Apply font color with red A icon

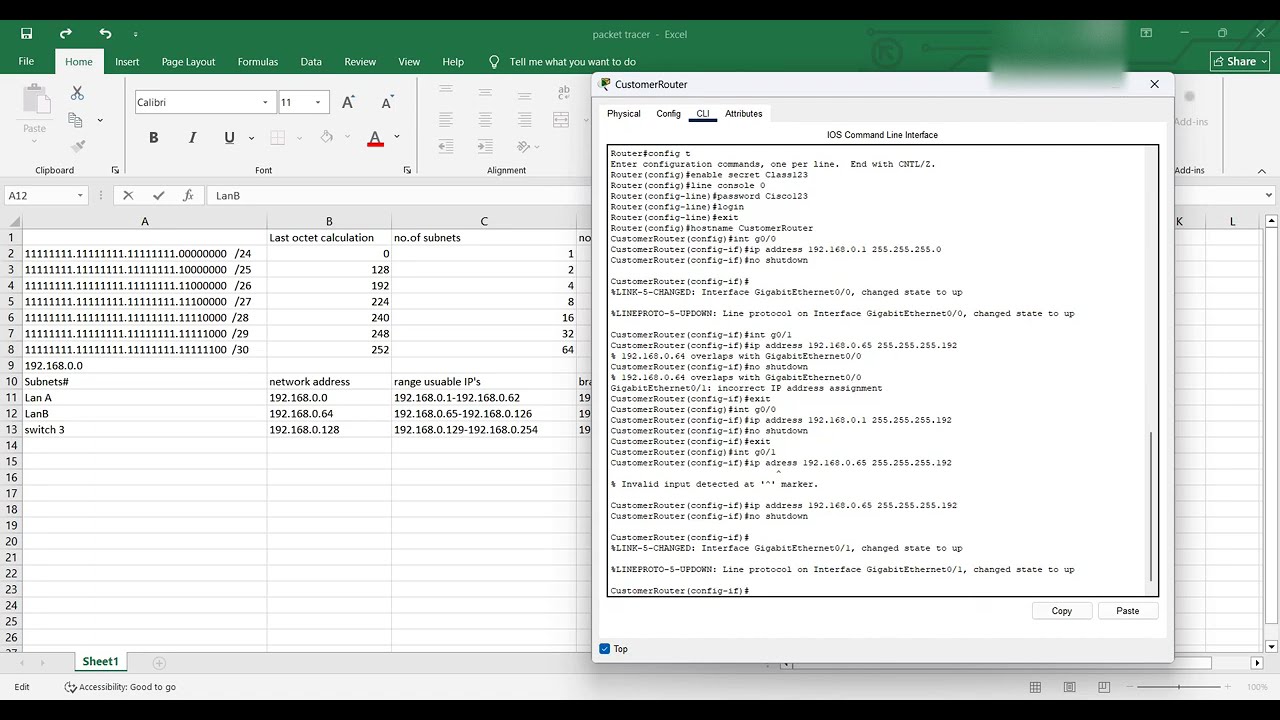coord(375,138)
